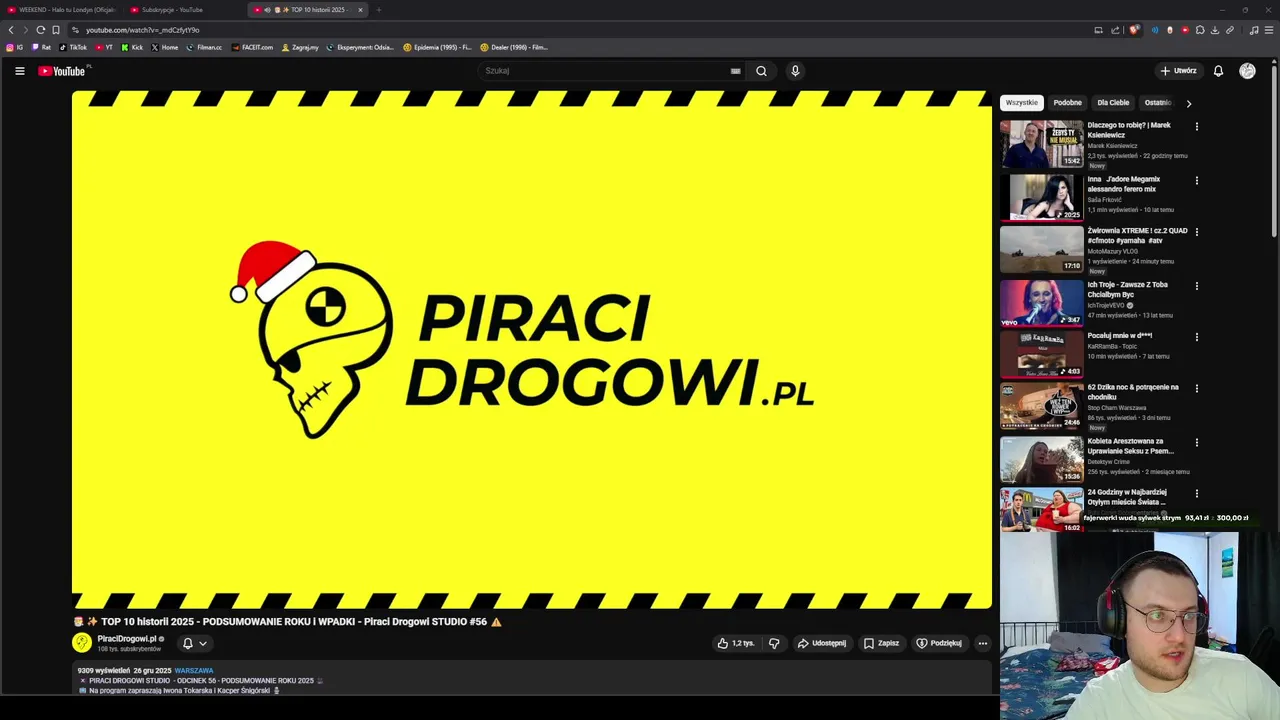Open more actions three-dot menu under video
The width and height of the screenshot is (1280, 720).
pos(983,643)
